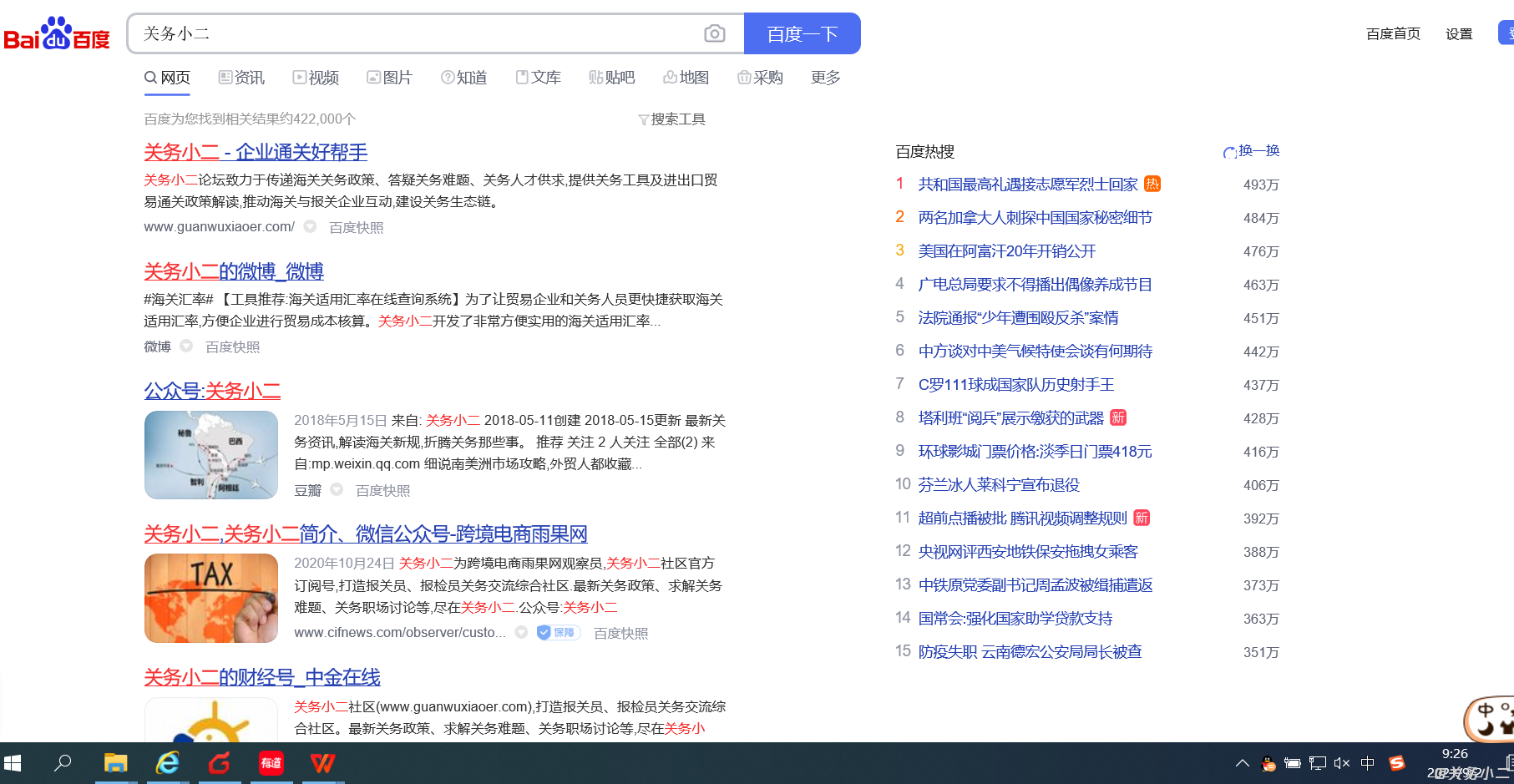Click the muted volume tray icon
Image resolution: width=1514 pixels, height=784 pixels.
1342,763
